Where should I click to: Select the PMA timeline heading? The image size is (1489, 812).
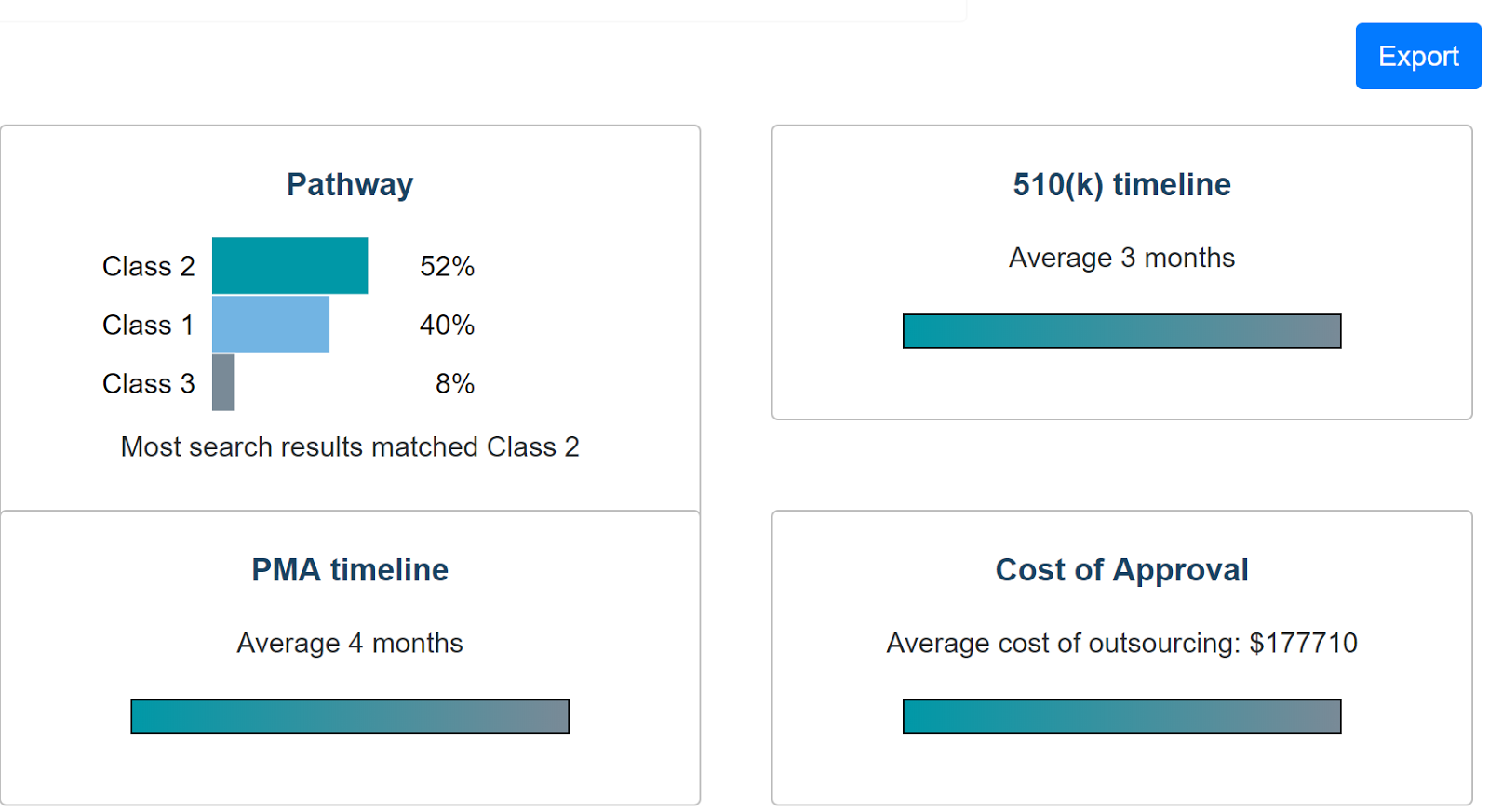click(x=350, y=569)
